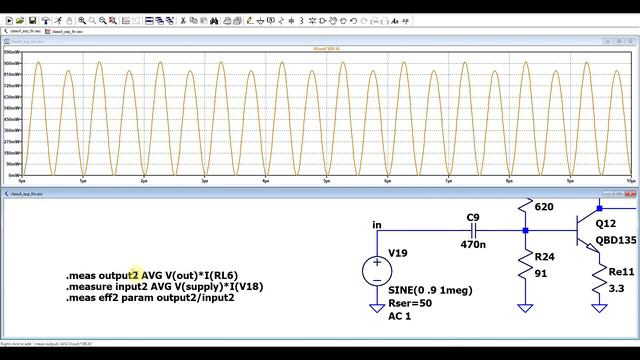Click the QBD135 transistor model text
The width and height of the screenshot is (640, 360).
pyautogui.click(x=616, y=240)
